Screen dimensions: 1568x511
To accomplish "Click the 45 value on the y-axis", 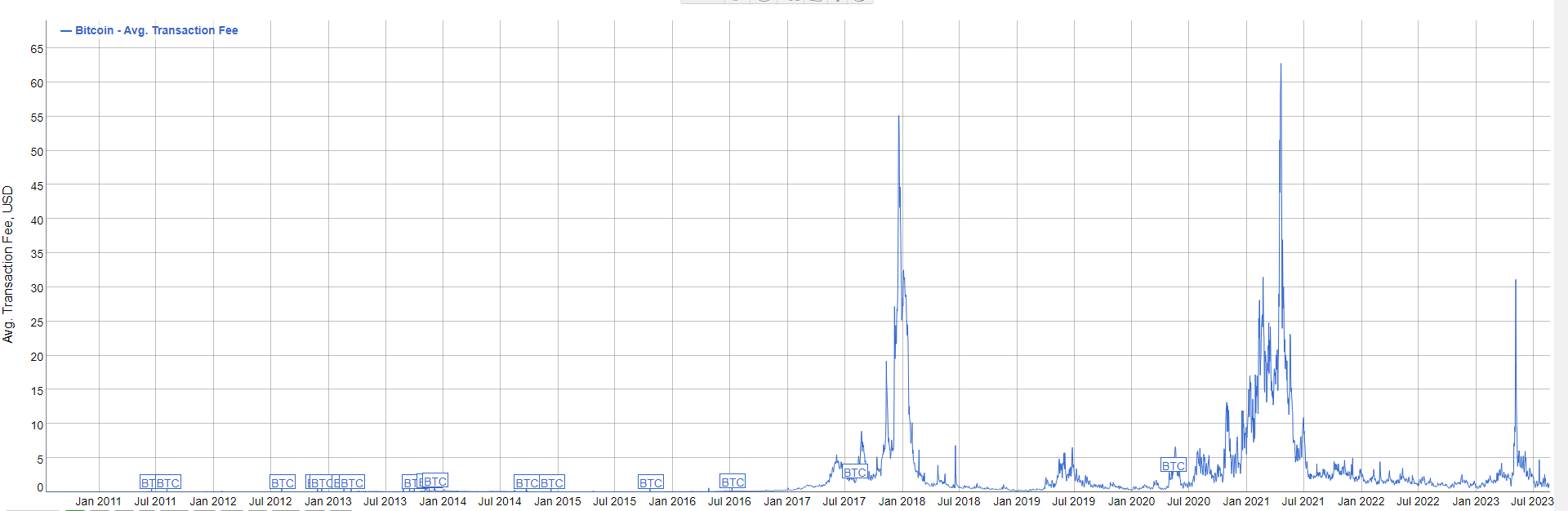I will pos(37,186).
